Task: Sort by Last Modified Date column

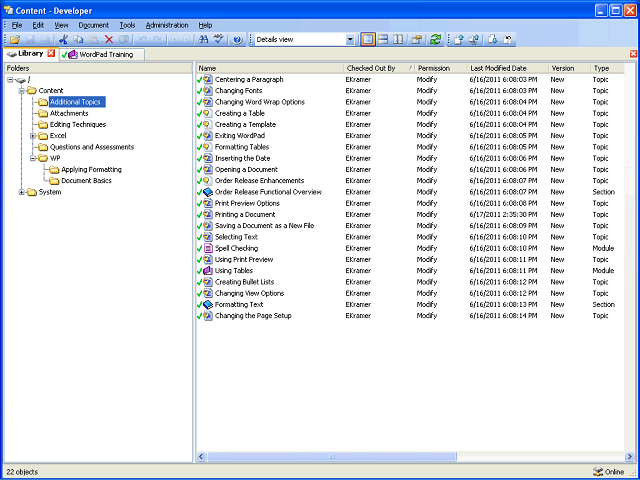Action: 508,68
